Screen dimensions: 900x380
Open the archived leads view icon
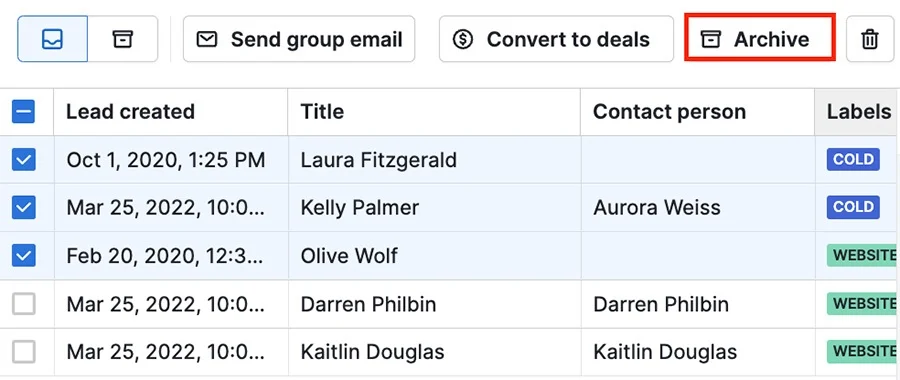click(x=122, y=39)
